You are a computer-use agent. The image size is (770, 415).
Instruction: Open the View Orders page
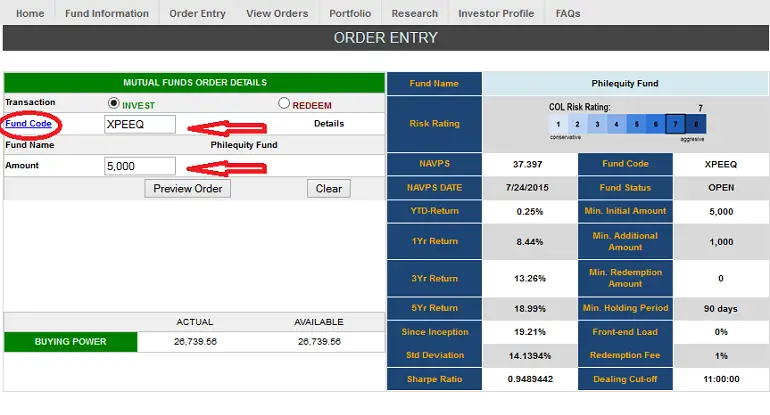click(x=277, y=13)
